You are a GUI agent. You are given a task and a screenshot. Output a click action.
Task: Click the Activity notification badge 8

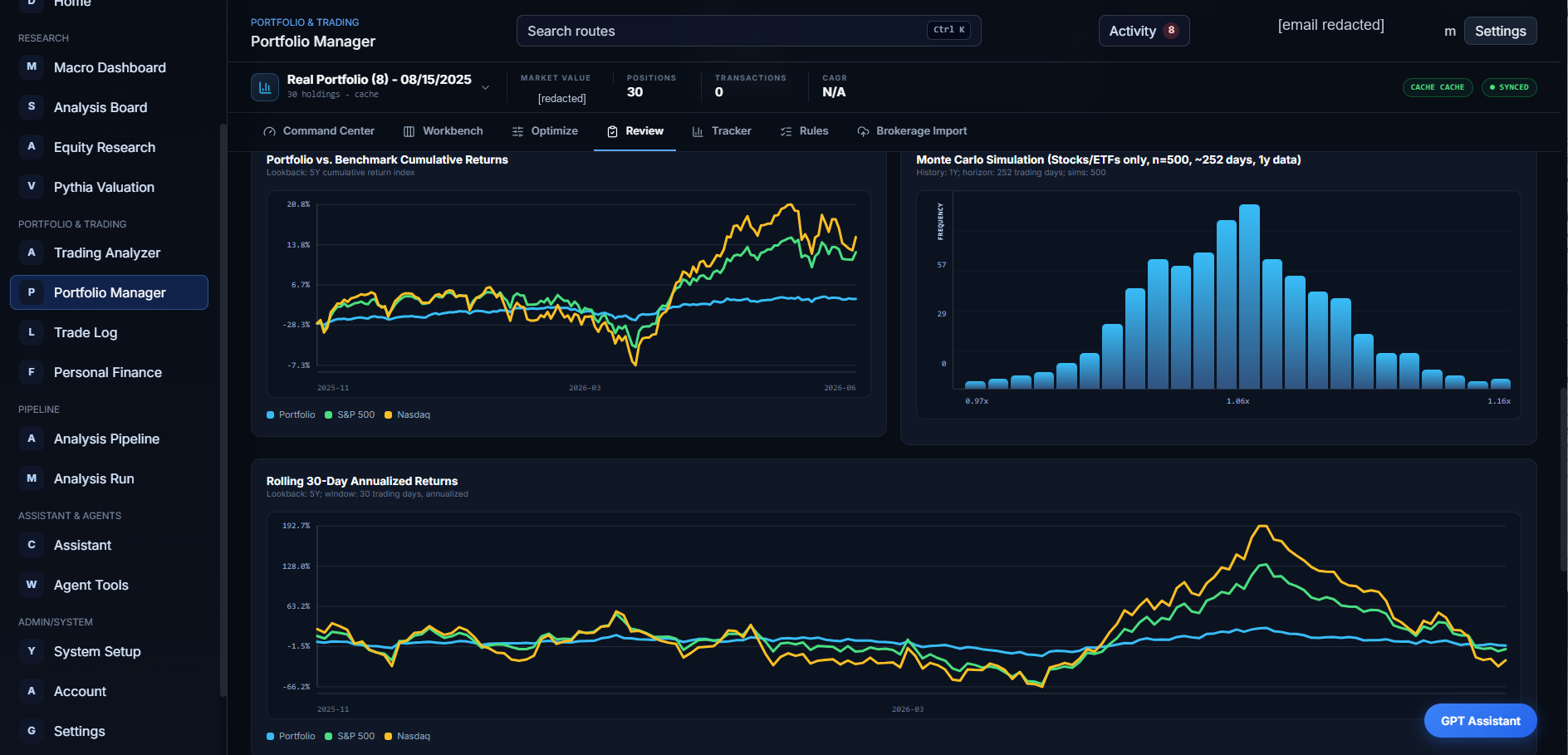tap(1171, 31)
